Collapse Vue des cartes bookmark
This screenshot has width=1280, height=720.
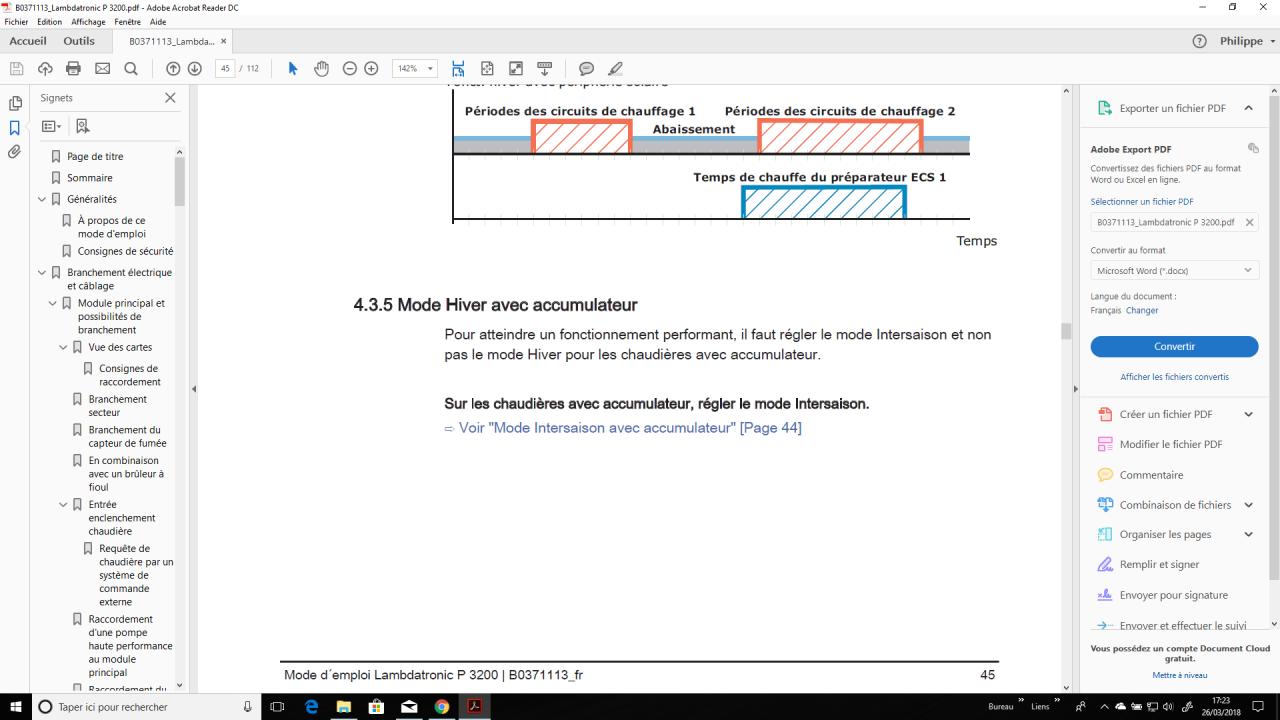click(x=63, y=347)
